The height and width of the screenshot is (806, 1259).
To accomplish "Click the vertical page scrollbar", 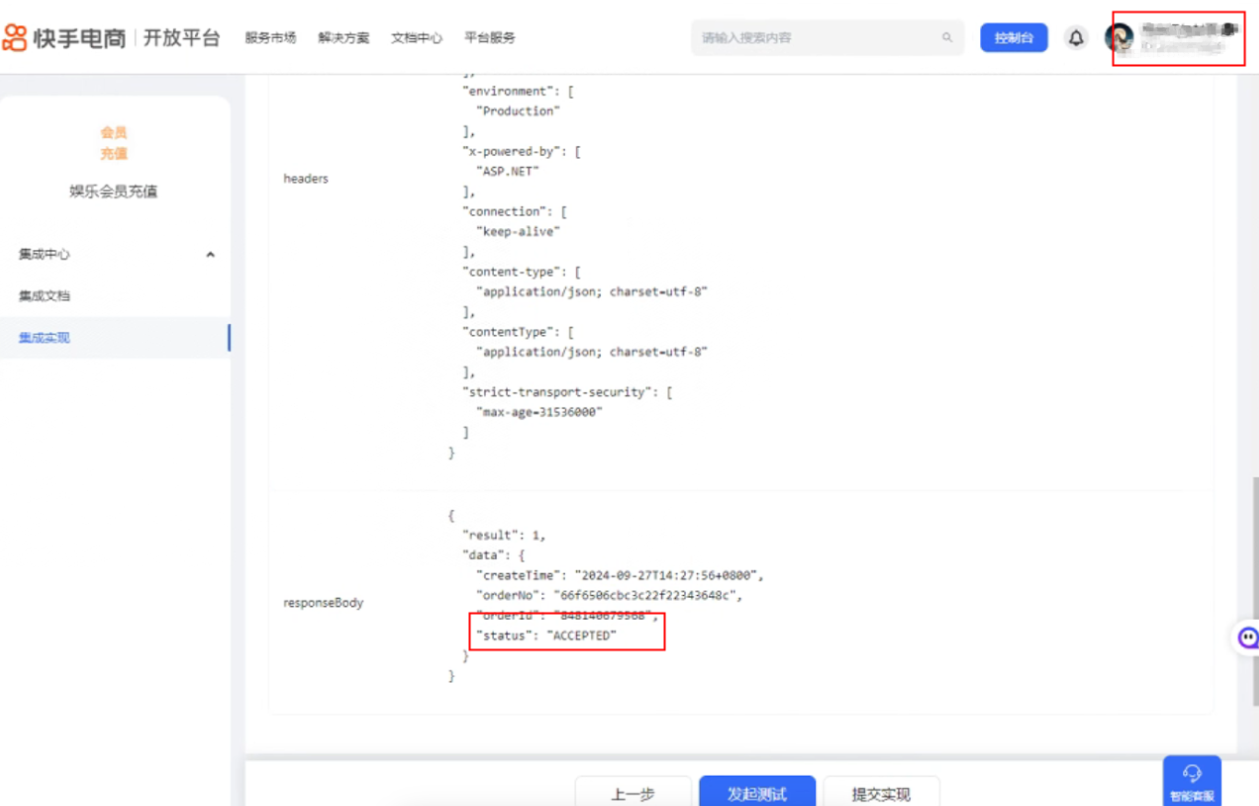I will pyautogui.click(x=1254, y=590).
